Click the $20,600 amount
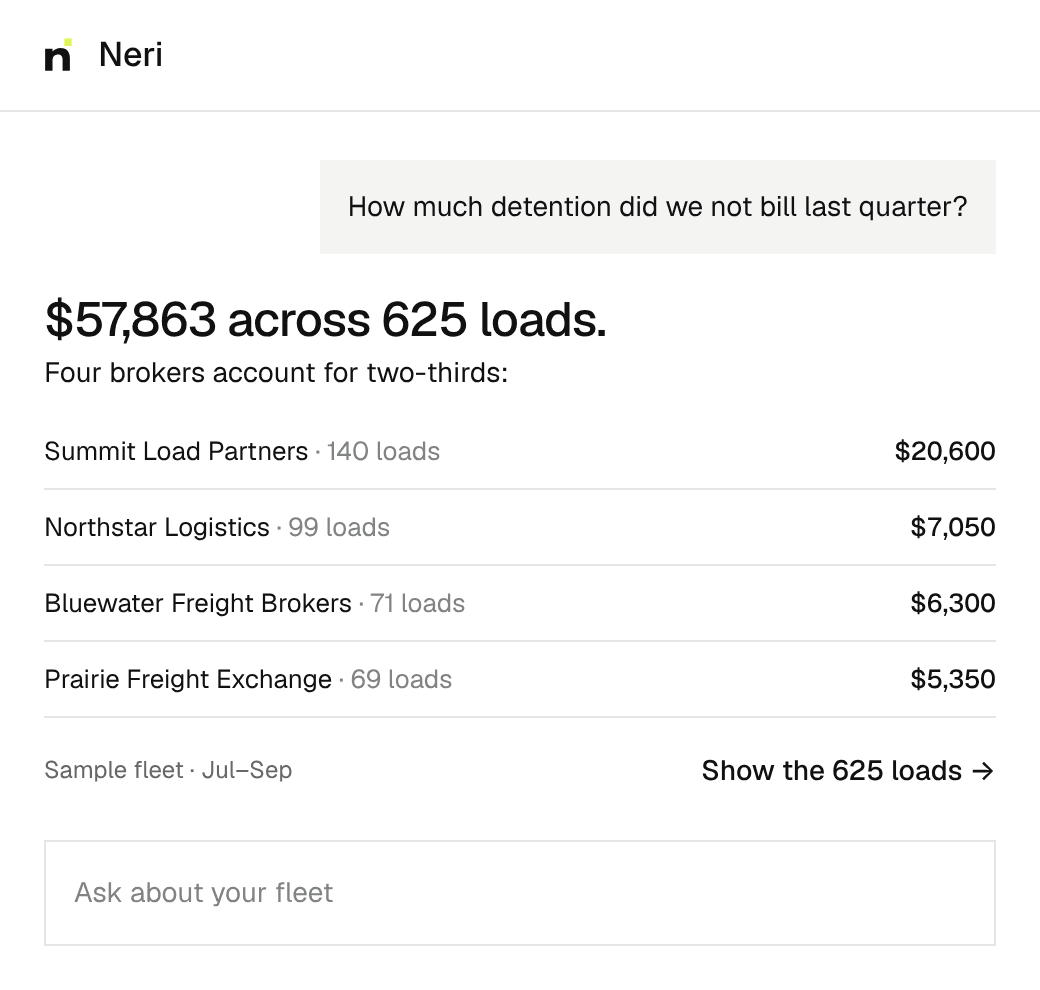 pyautogui.click(x=945, y=452)
